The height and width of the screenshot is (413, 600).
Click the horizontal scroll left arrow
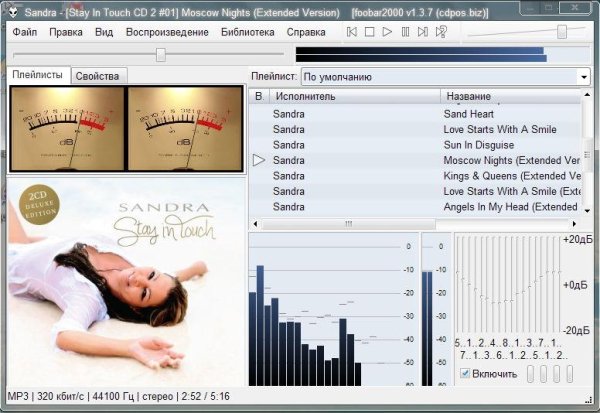(255, 224)
